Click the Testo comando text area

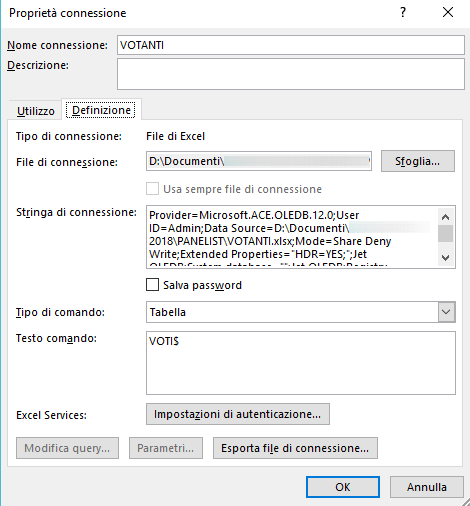tap(301, 363)
